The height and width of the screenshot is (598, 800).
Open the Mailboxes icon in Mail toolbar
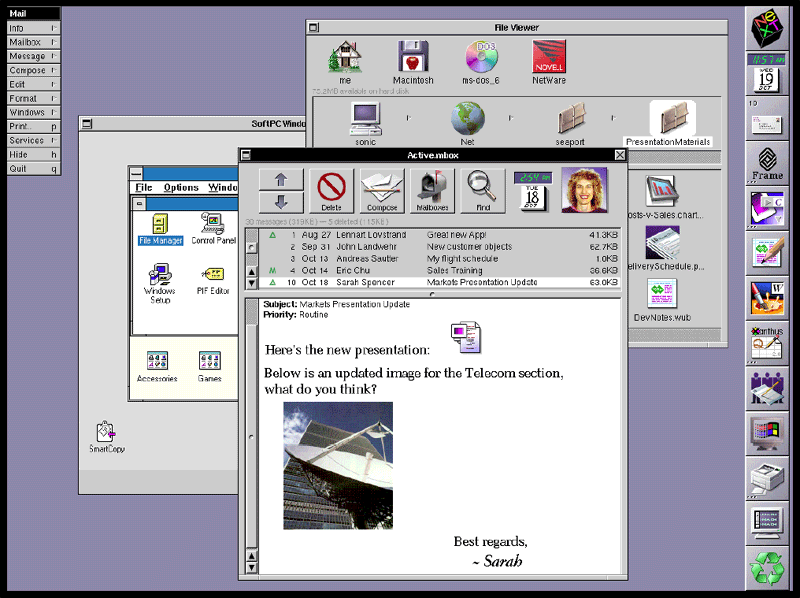pos(432,189)
